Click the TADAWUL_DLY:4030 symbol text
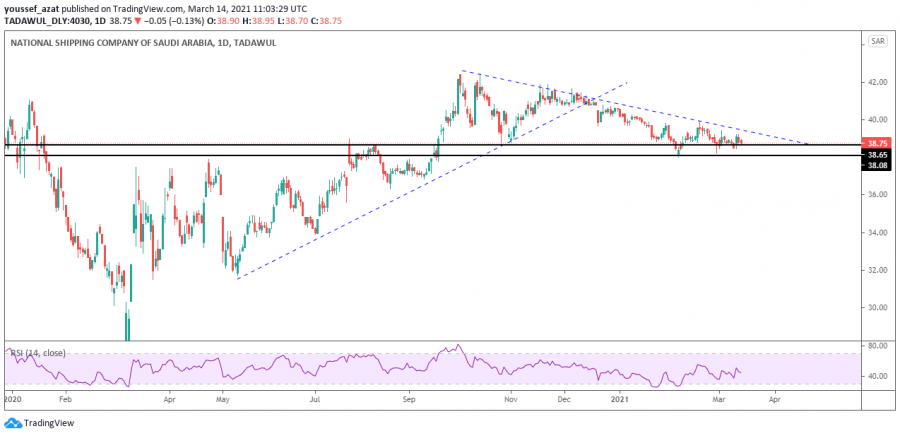The height and width of the screenshot is (436, 900). (x=42, y=18)
